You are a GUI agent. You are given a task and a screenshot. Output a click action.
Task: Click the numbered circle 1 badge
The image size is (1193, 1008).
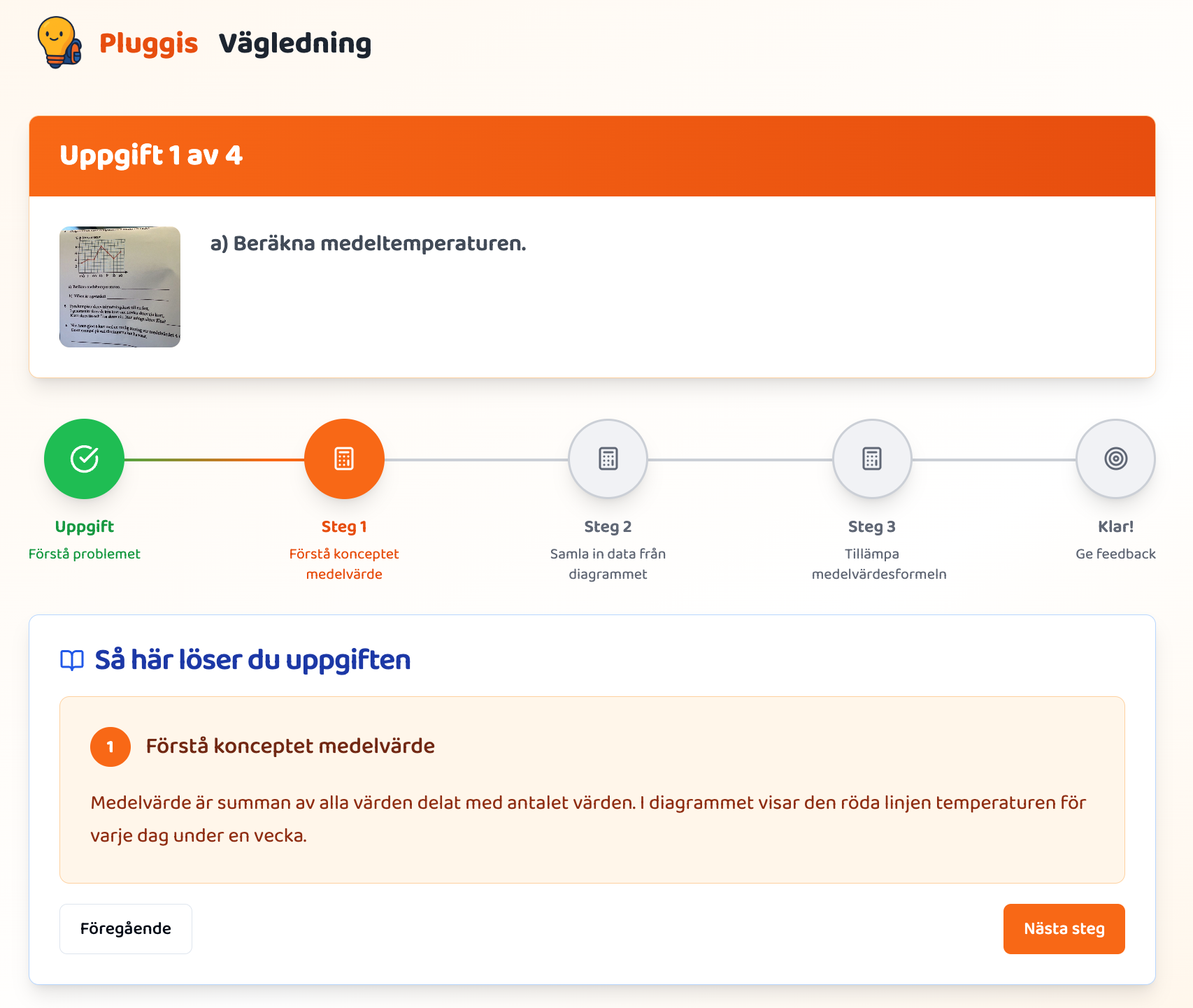click(110, 747)
